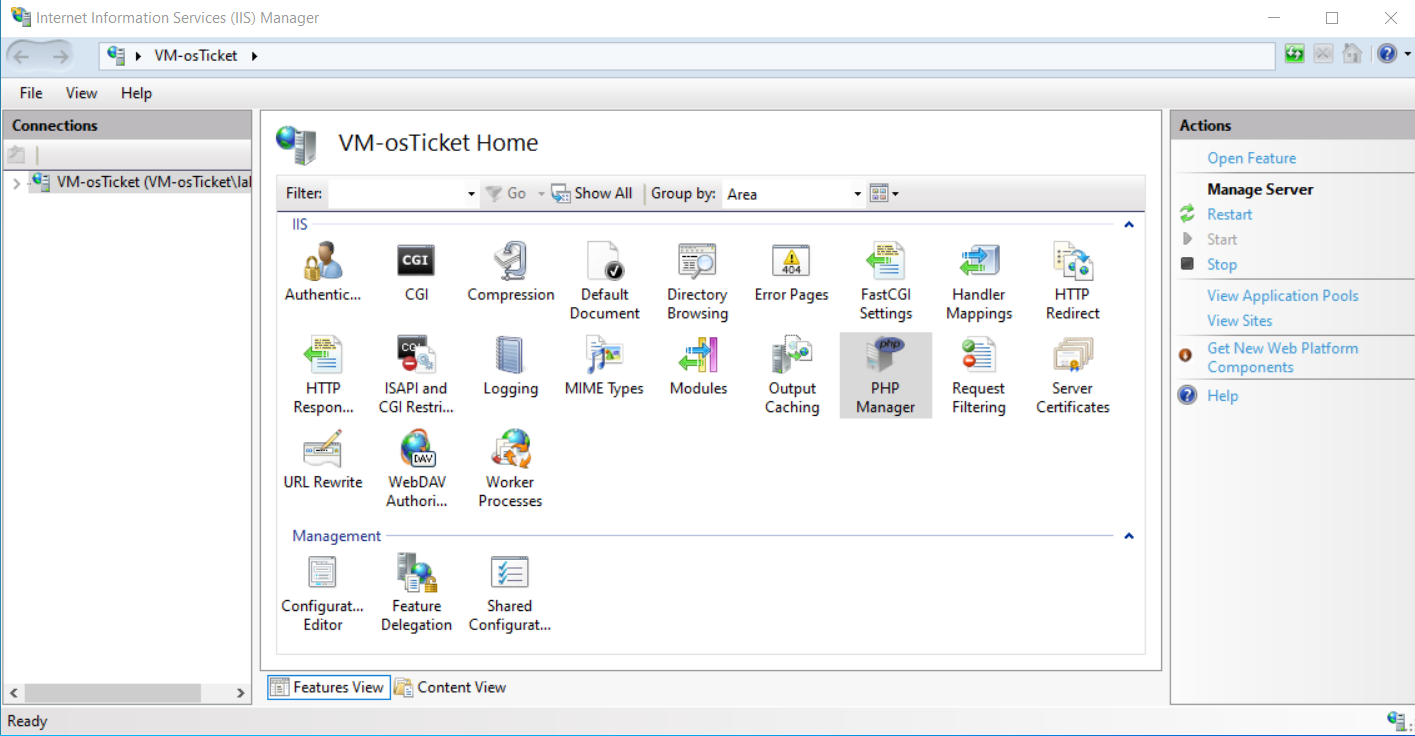The image size is (1415, 736).
Task: Click VM-osTicket in the address breadcrumb
Action: pyautogui.click(x=196, y=56)
